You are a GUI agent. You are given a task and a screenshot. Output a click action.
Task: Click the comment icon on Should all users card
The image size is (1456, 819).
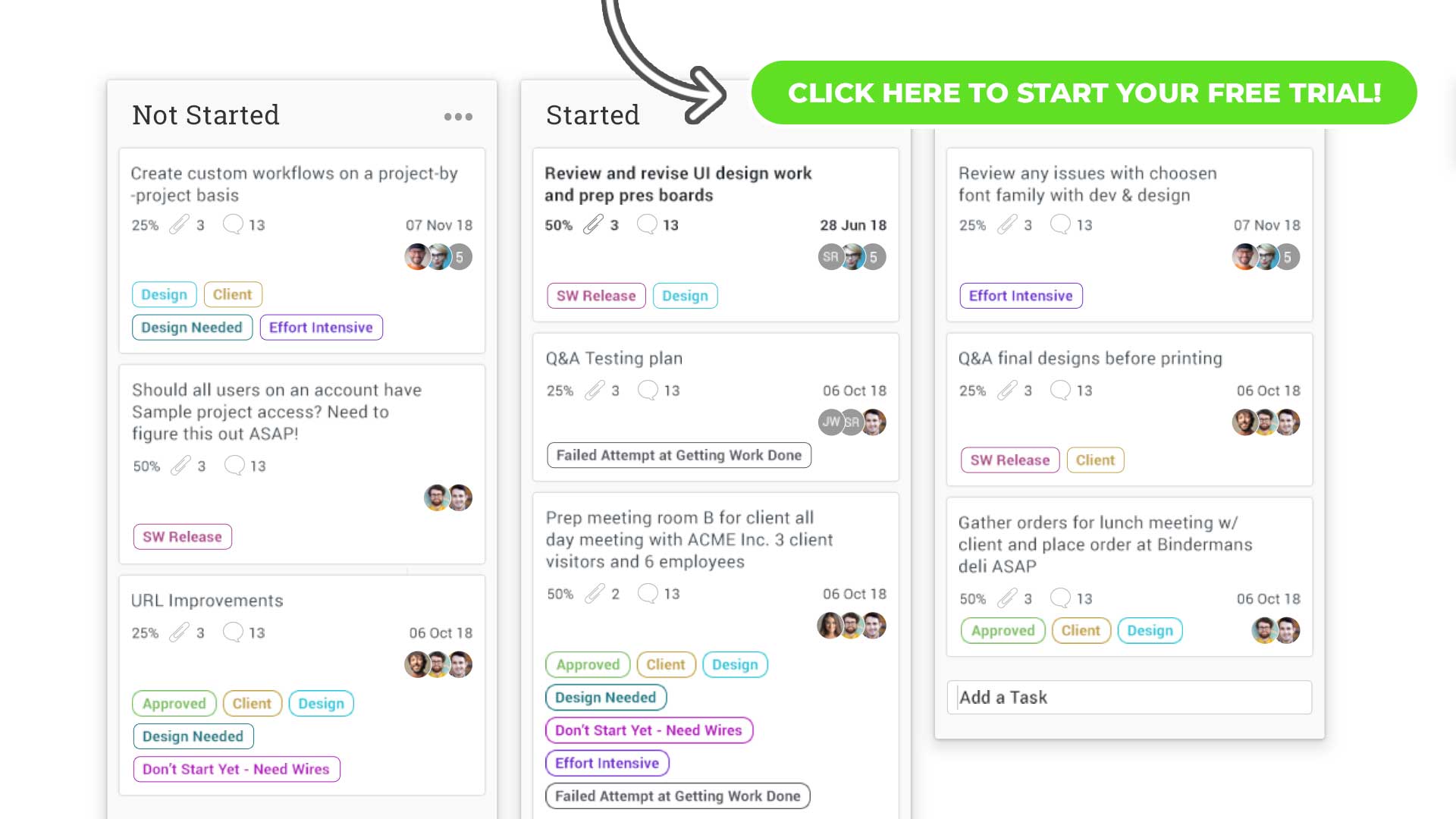(234, 465)
